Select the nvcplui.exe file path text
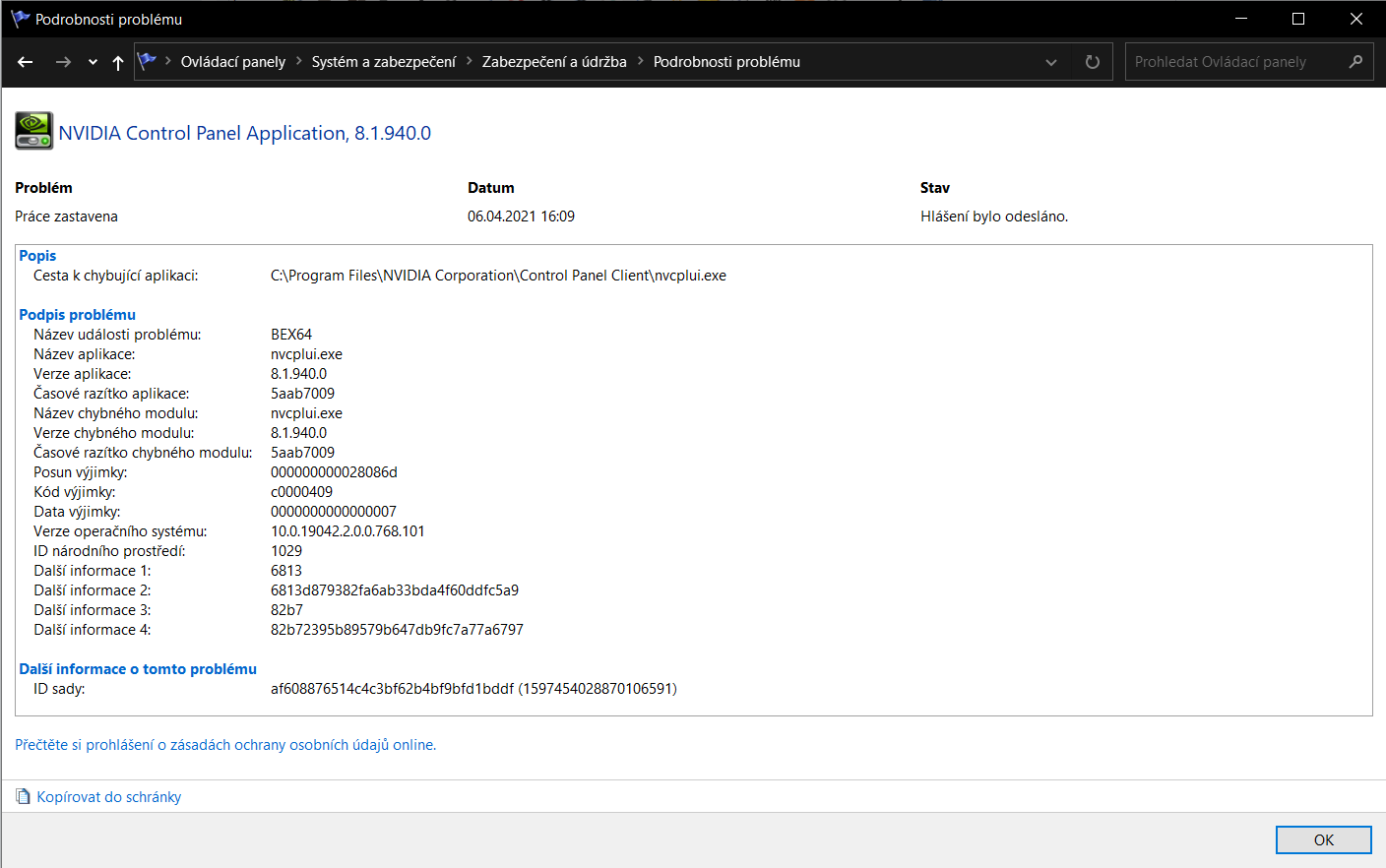The width and height of the screenshot is (1386, 868). pyautogui.click(x=499, y=276)
